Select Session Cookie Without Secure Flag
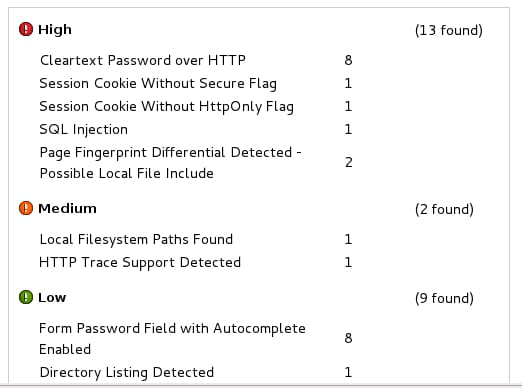Viewport: 522px width, 388px height. 158,83
